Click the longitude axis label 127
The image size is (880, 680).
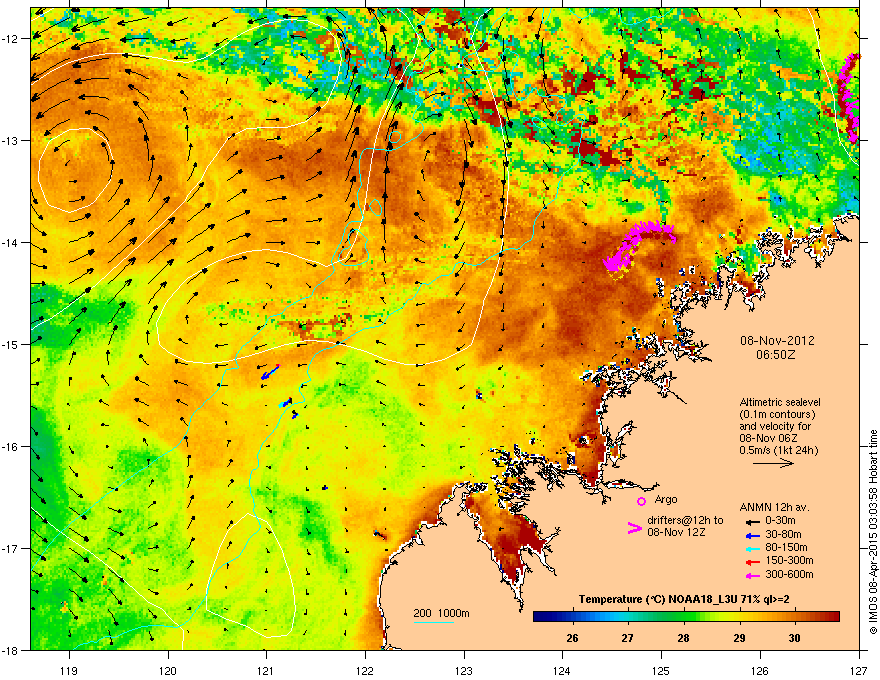coord(859,670)
